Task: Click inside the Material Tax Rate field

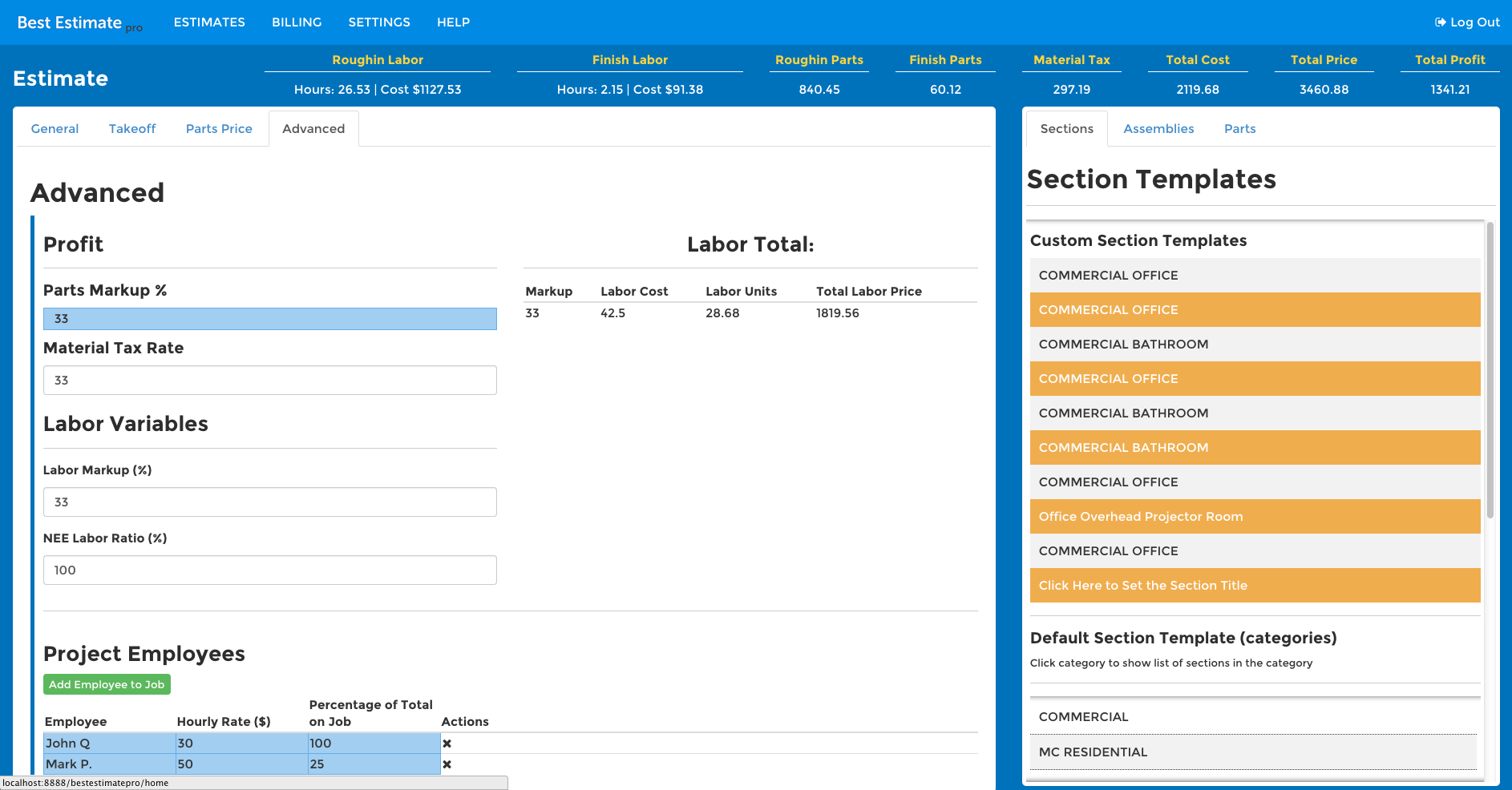Action: point(269,380)
